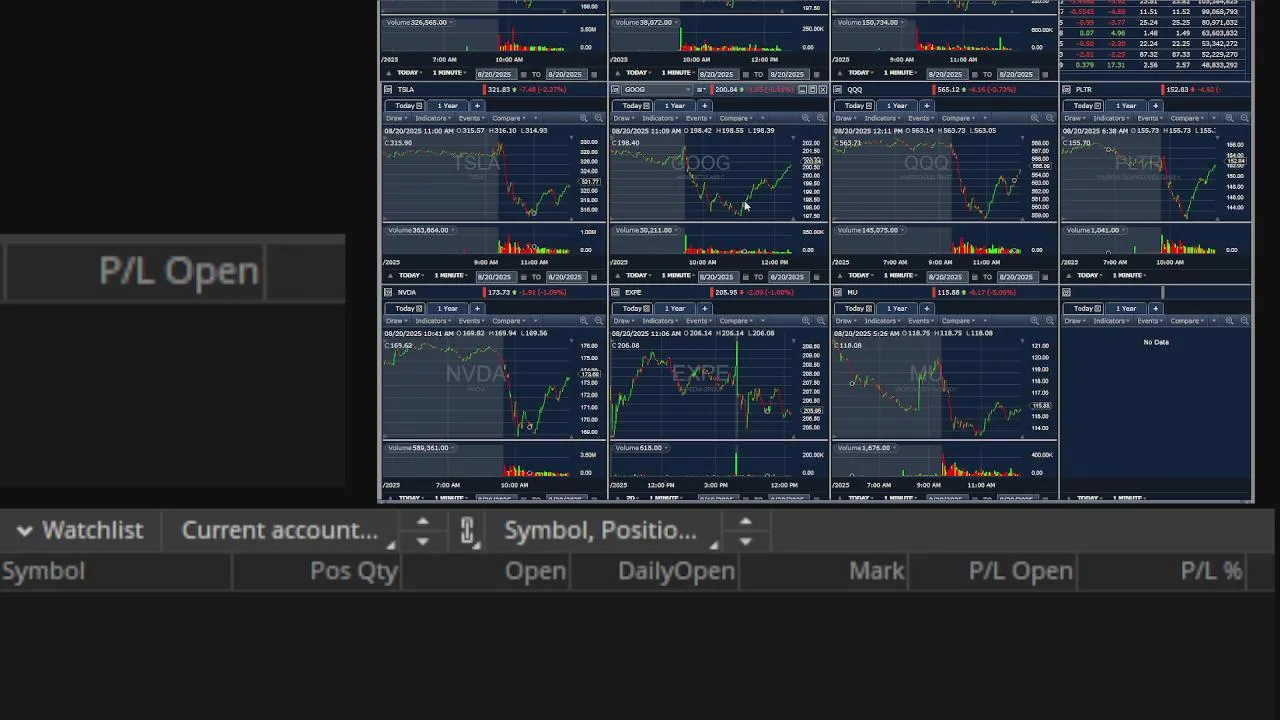Viewport: 1280px width, 720px height.
Task: Click the MU panel chart icon
Action: click(x=838, y=292)
